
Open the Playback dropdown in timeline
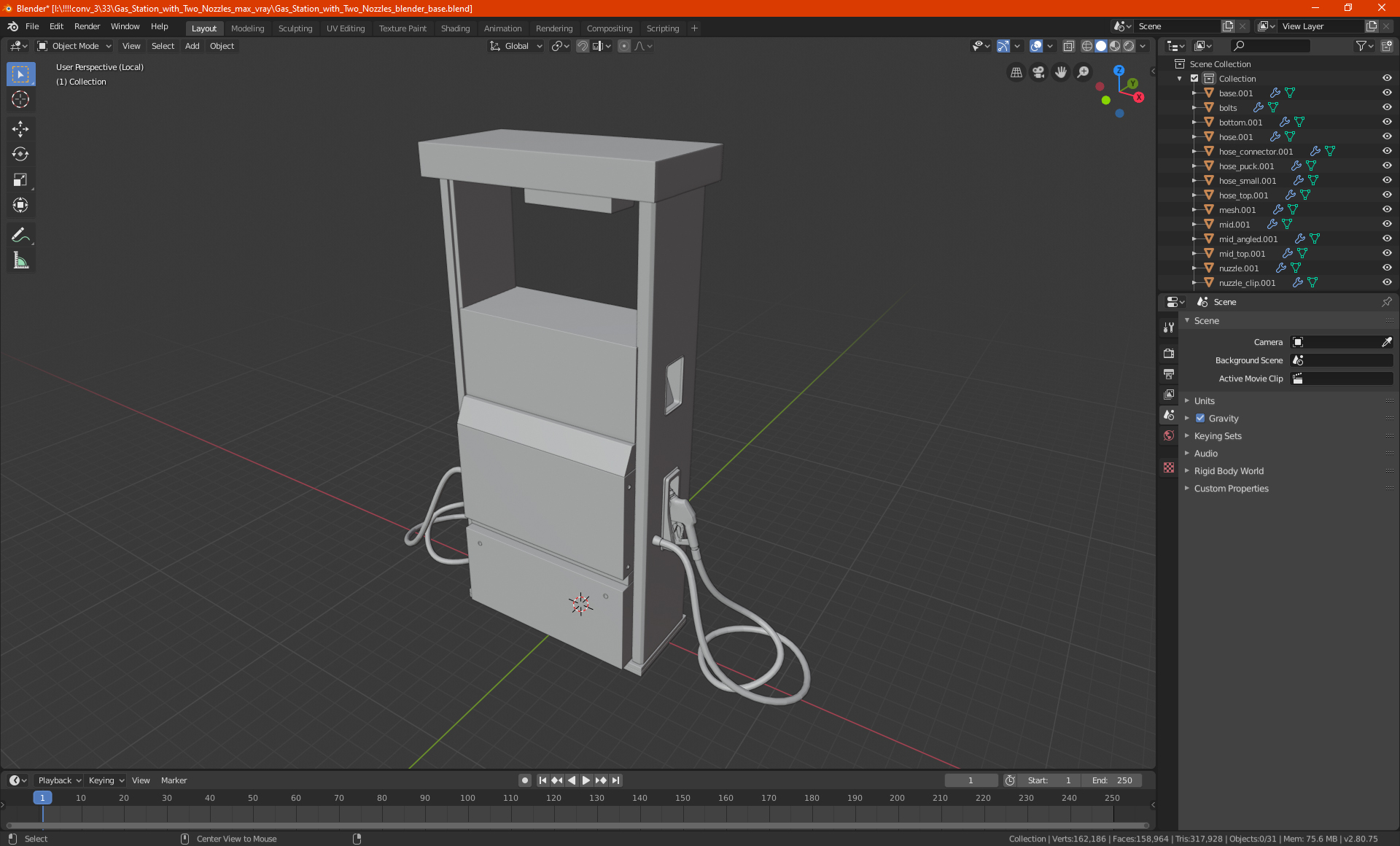[59, 780]
